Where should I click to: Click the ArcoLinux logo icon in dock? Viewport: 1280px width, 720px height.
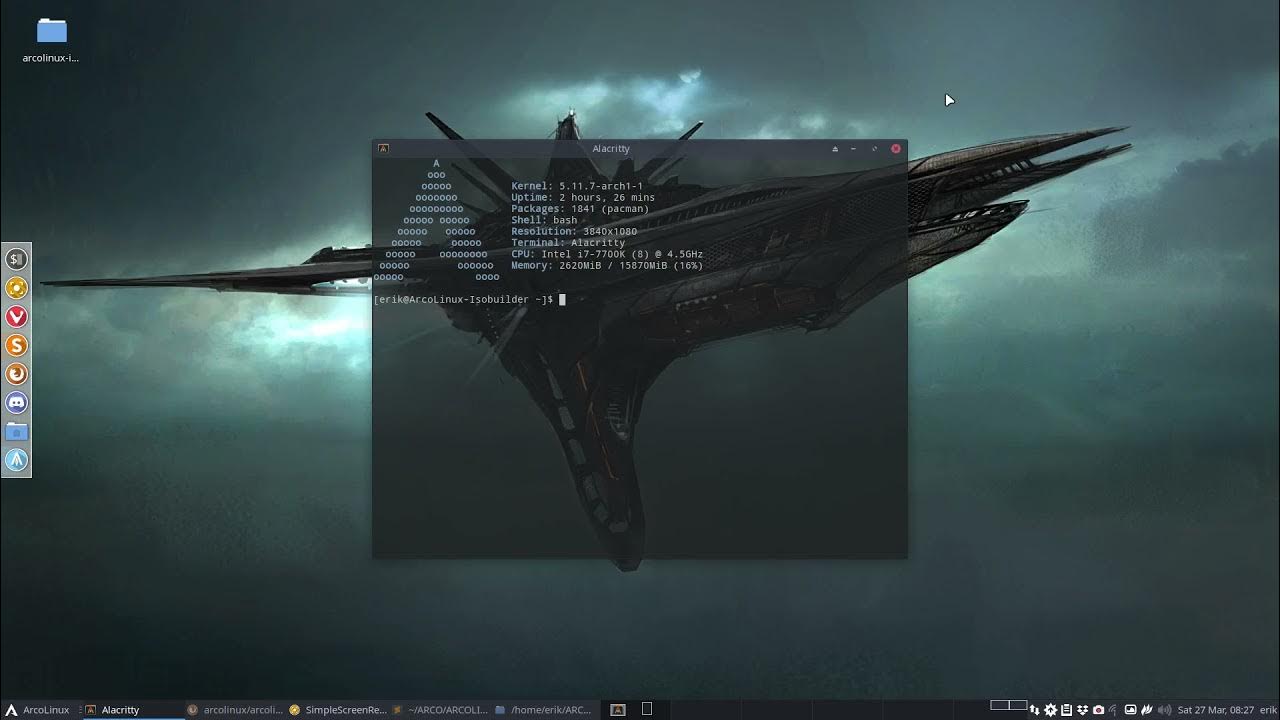click(x=17, y=460)
